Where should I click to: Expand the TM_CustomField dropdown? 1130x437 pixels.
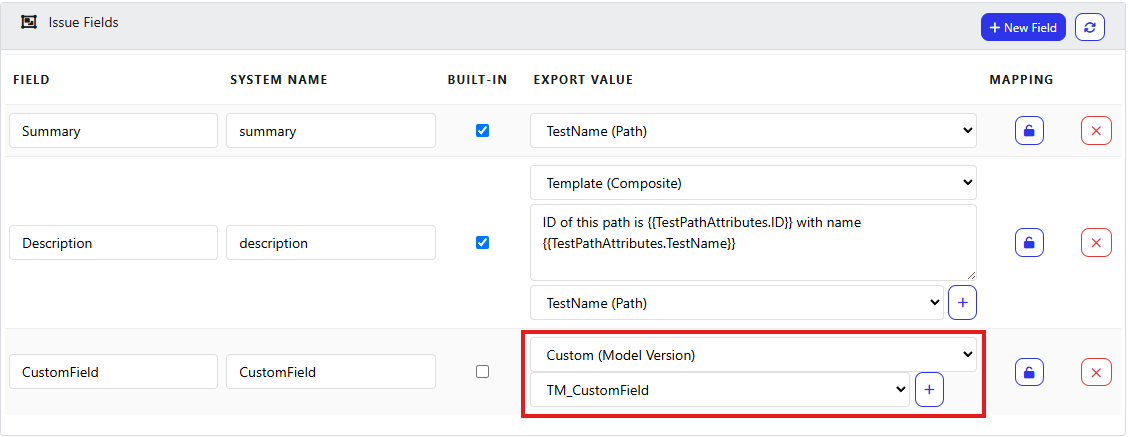click(719, 390)
